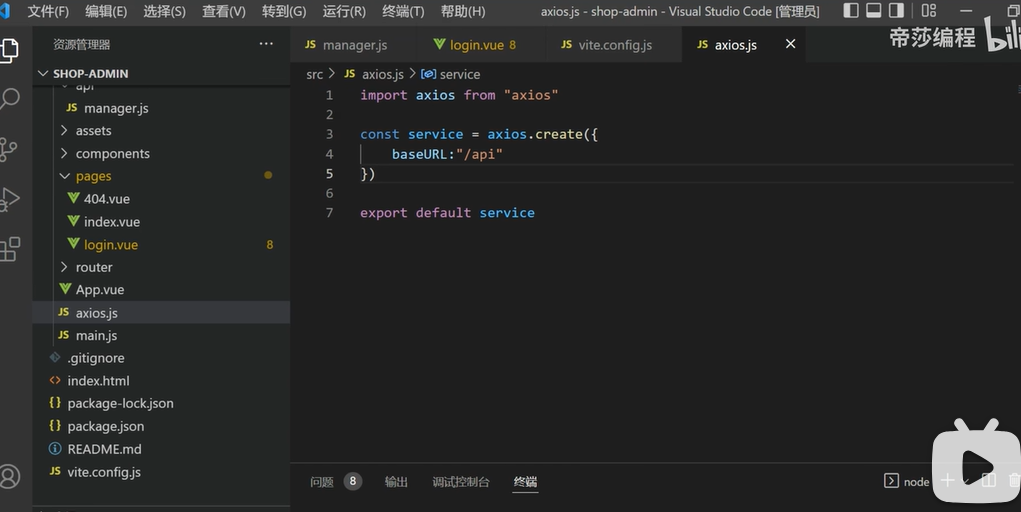Open Accounts icon in activity bar
1021x512 pixels.
point(10,477)
